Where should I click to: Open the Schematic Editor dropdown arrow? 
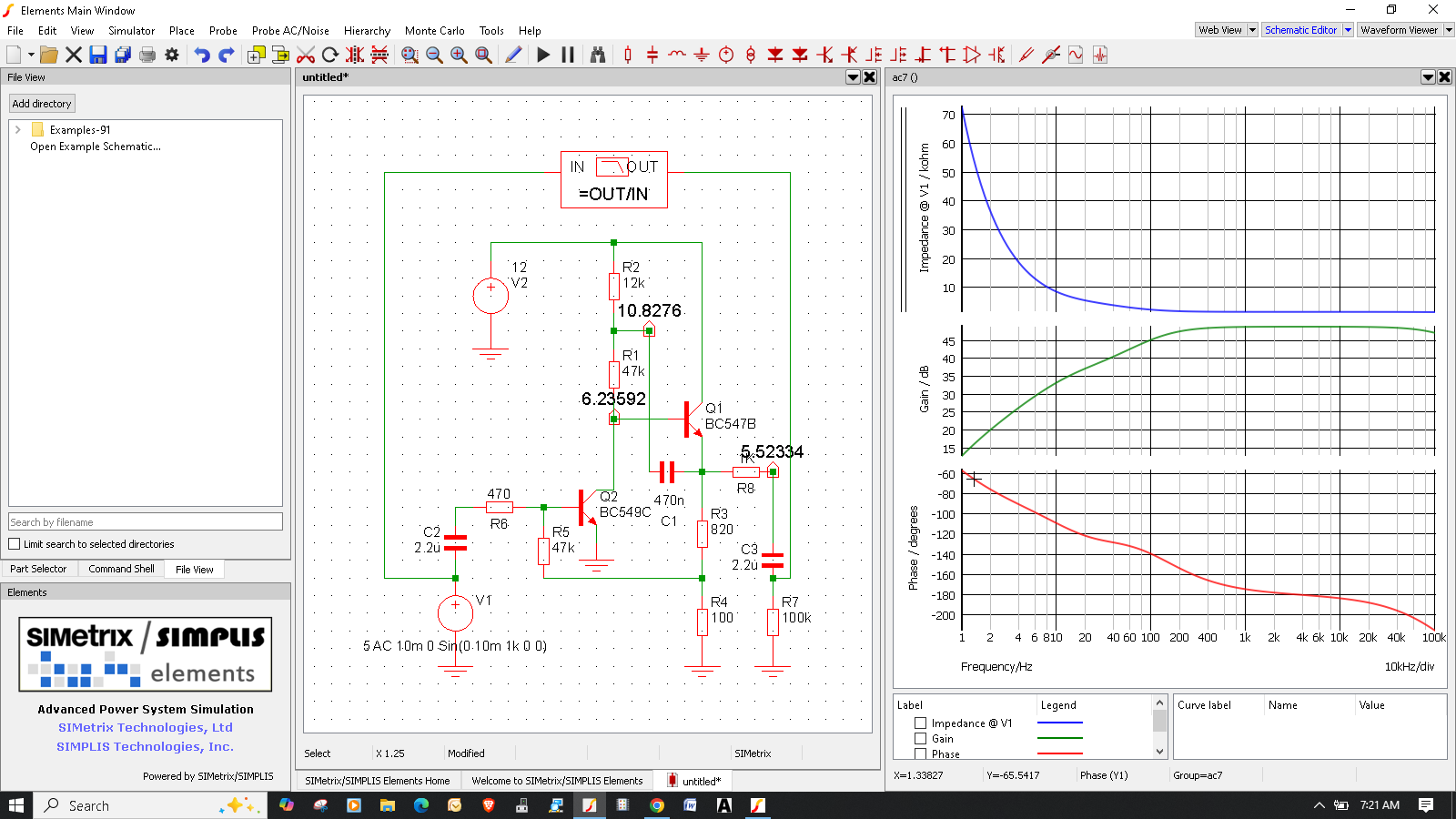[1348, 30]
